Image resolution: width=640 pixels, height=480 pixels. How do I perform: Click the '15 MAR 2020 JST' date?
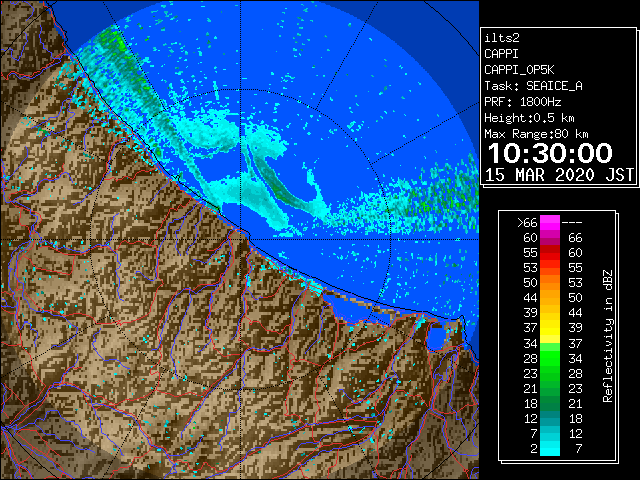559,175
